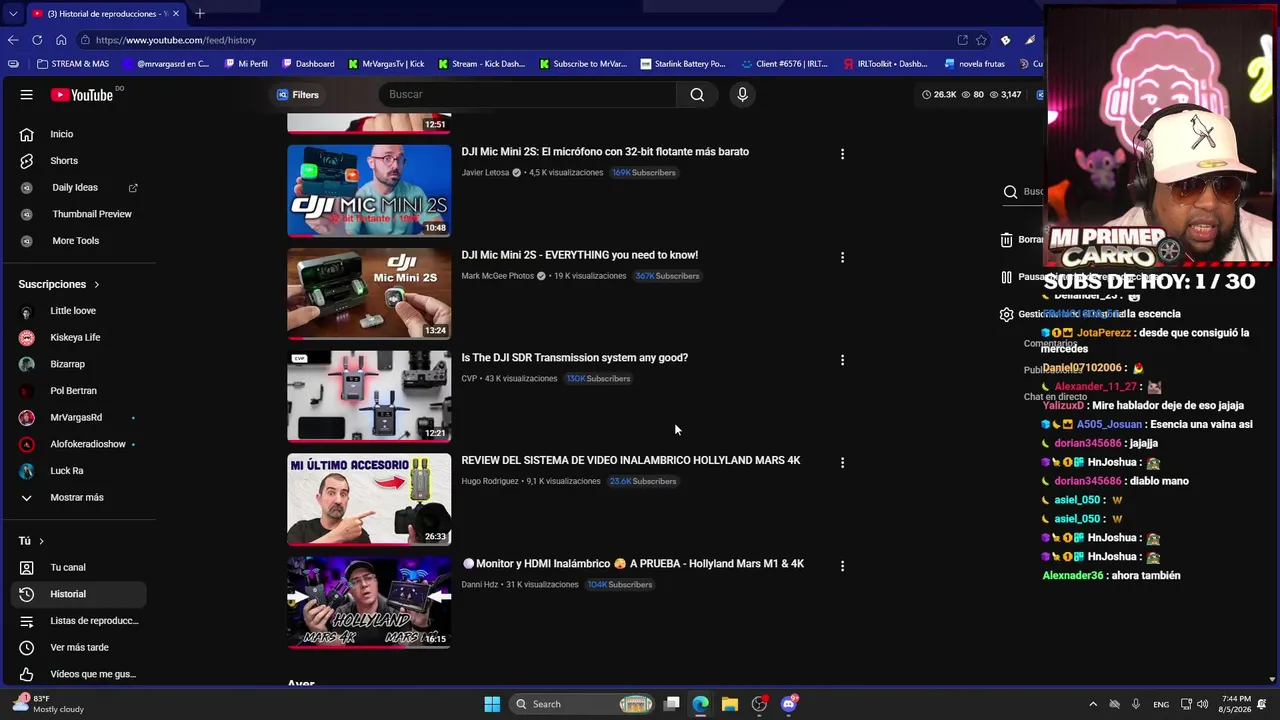Start voice search with the microphone
Viewport: 1280px width, 720px height.
(742, 94)
